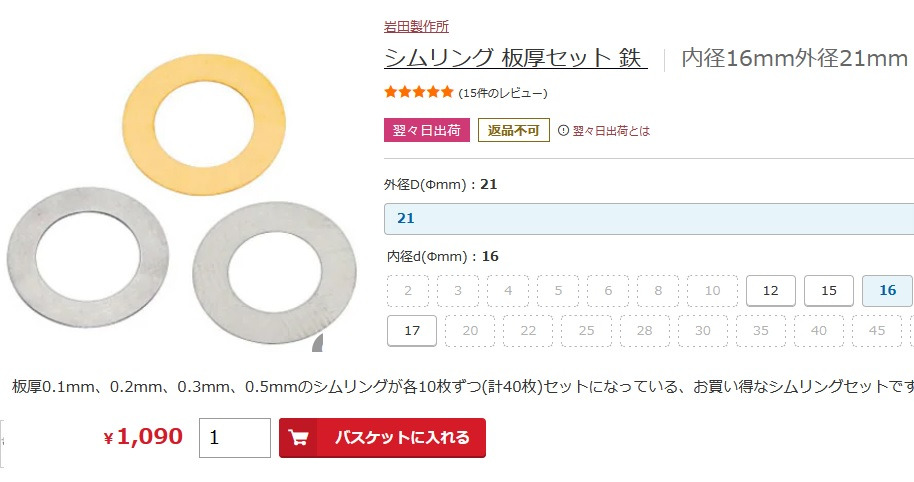Click the quantity input field
The width and height of the screenshot is (914, 482).
[x=235, y=438]
